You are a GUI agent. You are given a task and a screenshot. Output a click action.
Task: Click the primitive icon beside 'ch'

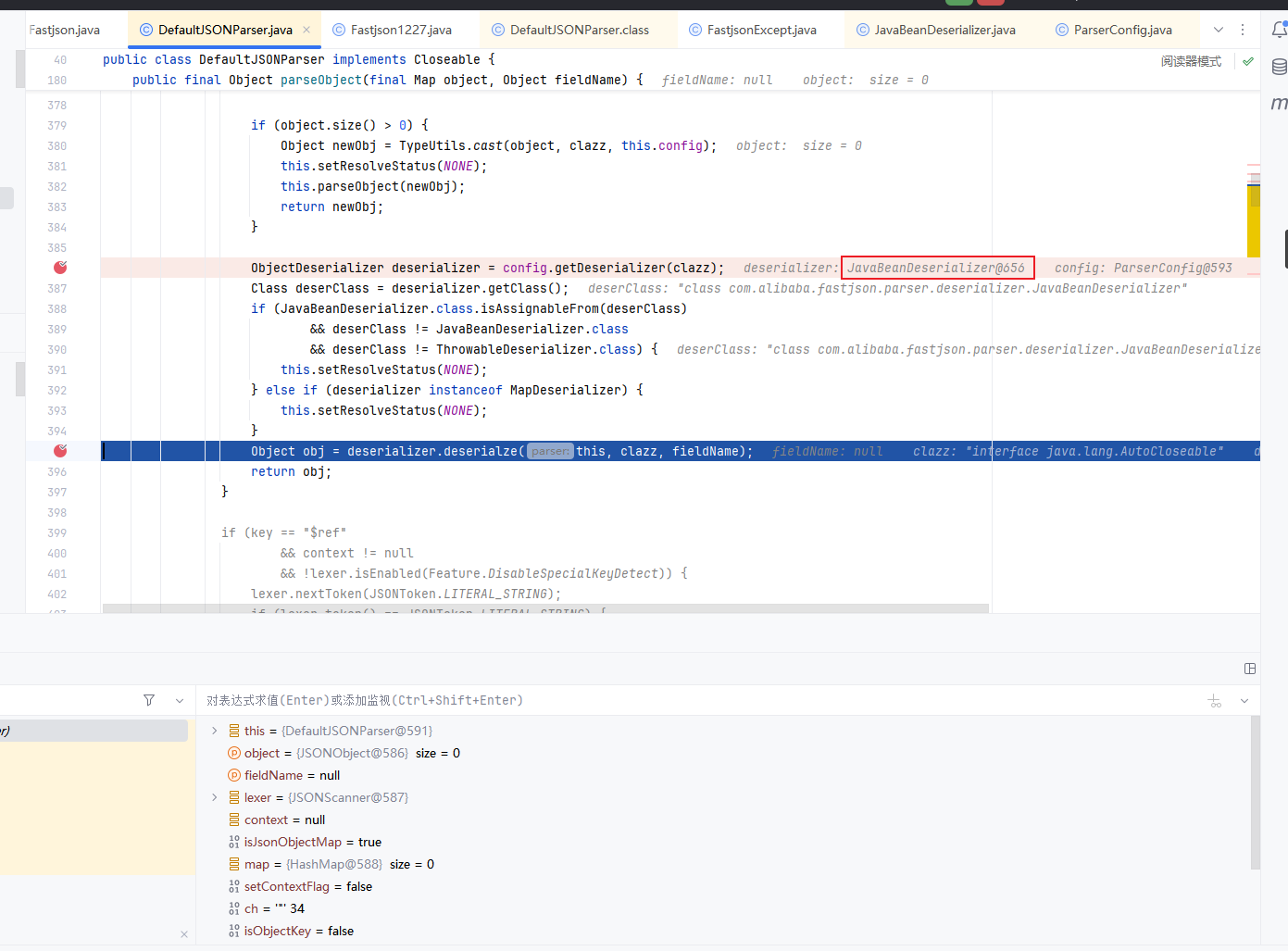(234, 908)
